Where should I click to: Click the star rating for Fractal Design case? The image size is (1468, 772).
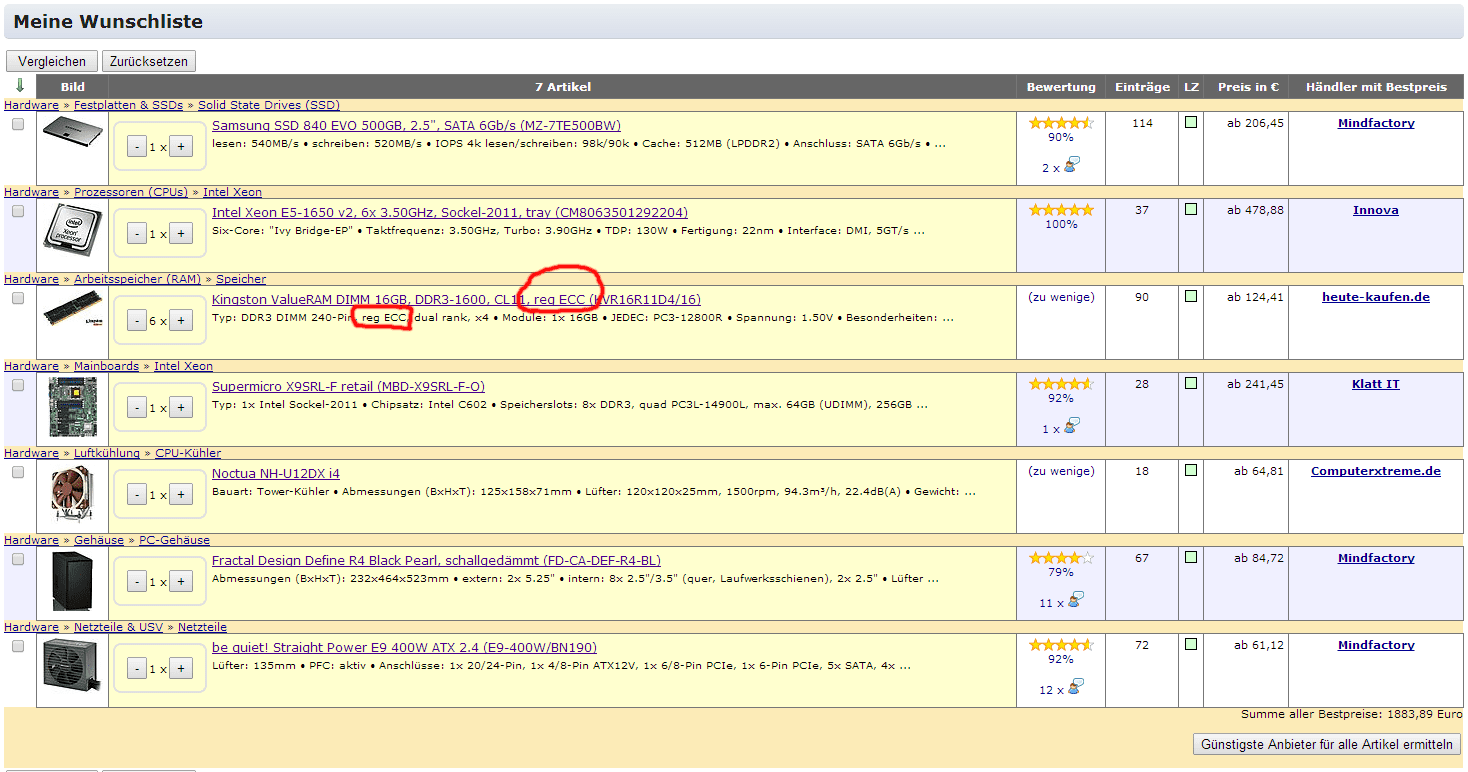[1061, 558]
